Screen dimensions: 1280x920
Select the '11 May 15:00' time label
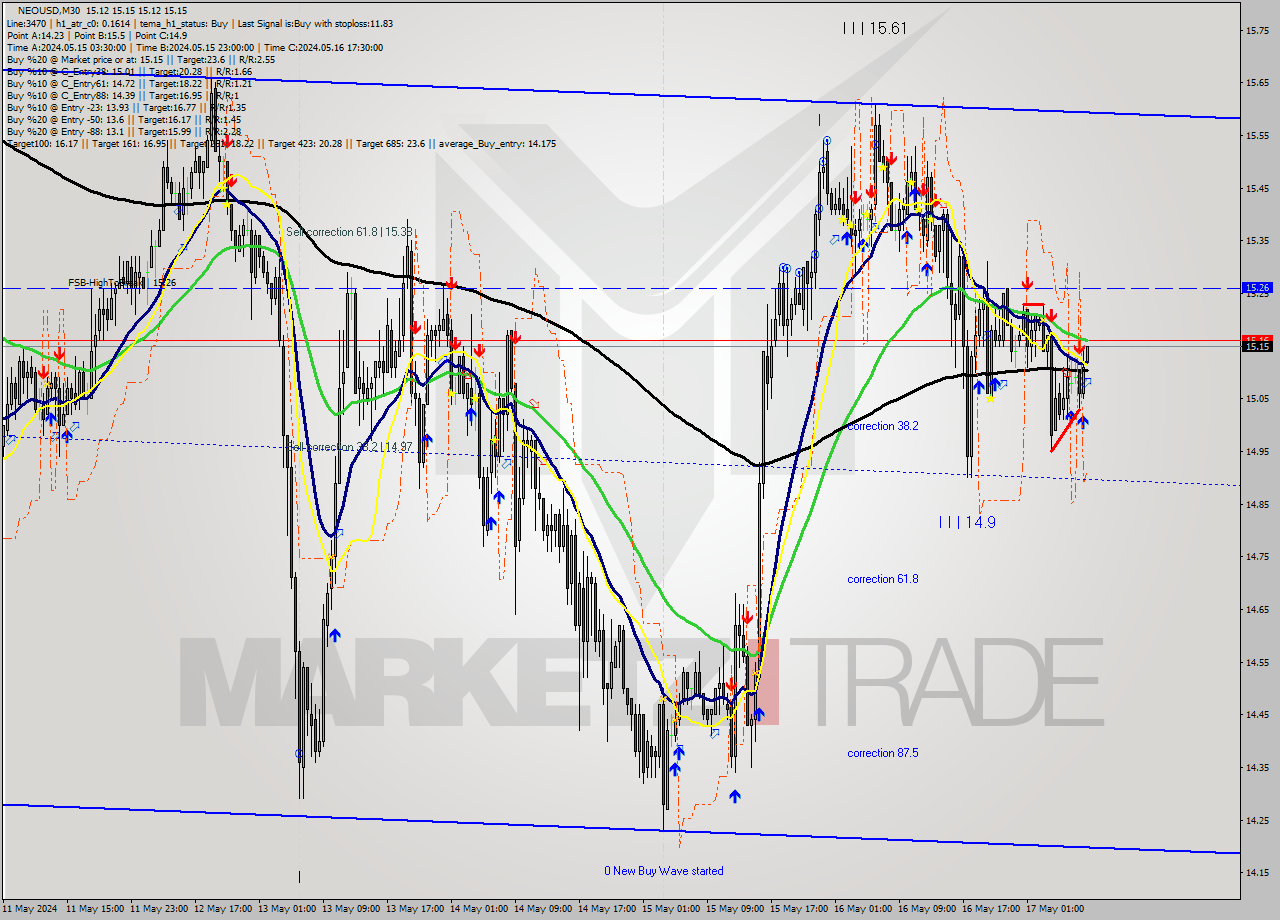95,909
